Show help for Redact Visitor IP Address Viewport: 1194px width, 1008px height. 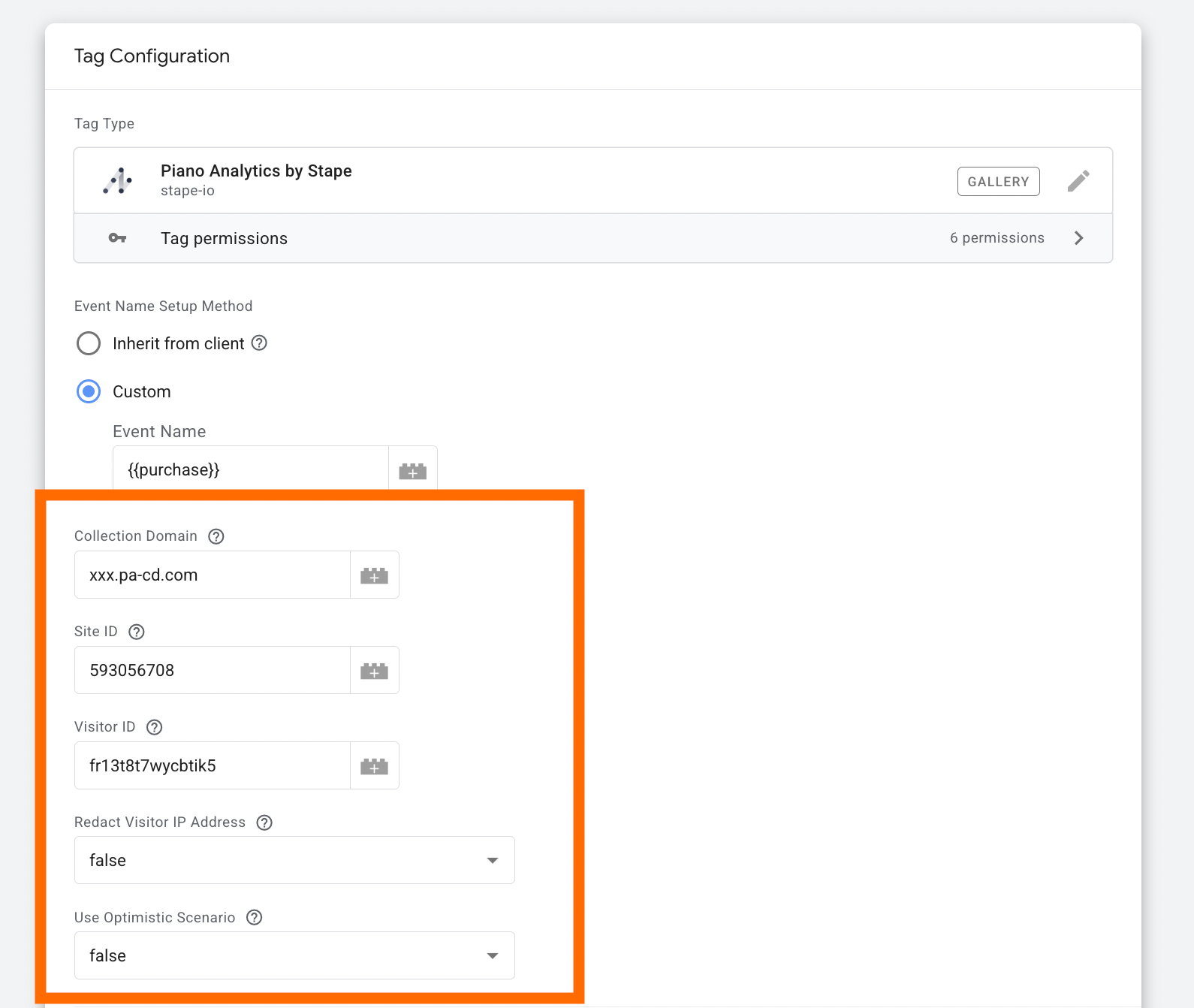pos(264,822)
